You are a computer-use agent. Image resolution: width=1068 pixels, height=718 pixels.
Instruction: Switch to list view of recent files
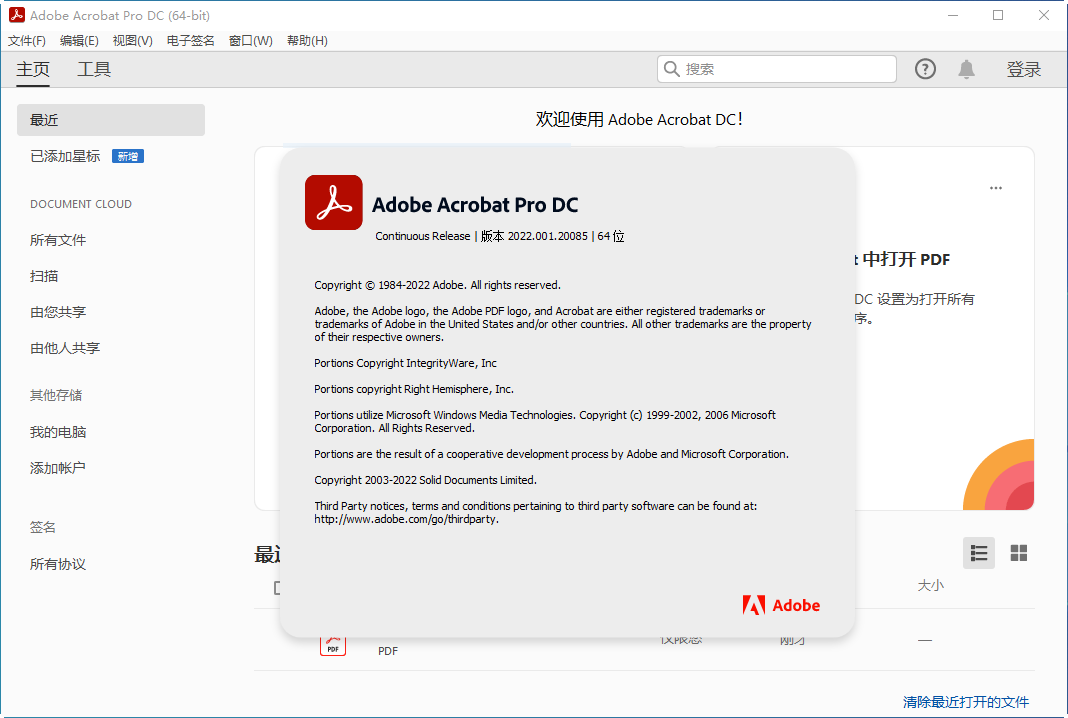pos(978,553)
